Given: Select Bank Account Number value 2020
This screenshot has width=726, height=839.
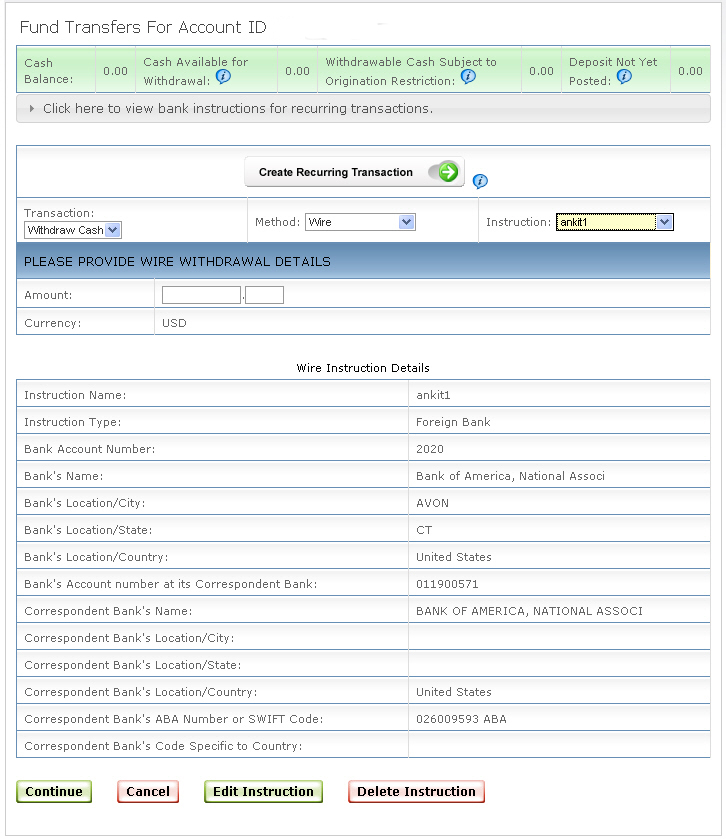Looking at the screenshot, I should point(430,449).
